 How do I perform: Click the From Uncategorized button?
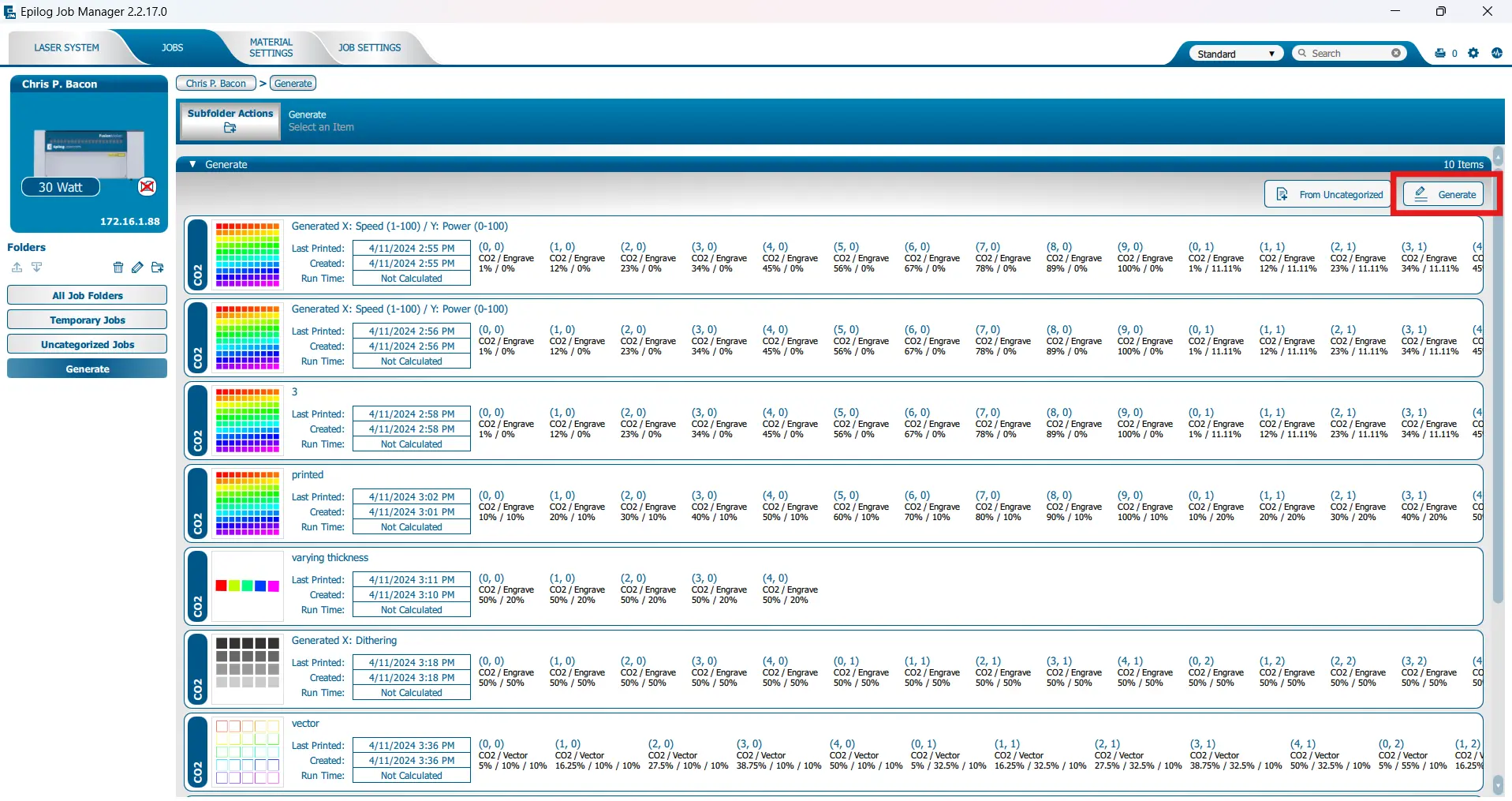click(1330, 194)
